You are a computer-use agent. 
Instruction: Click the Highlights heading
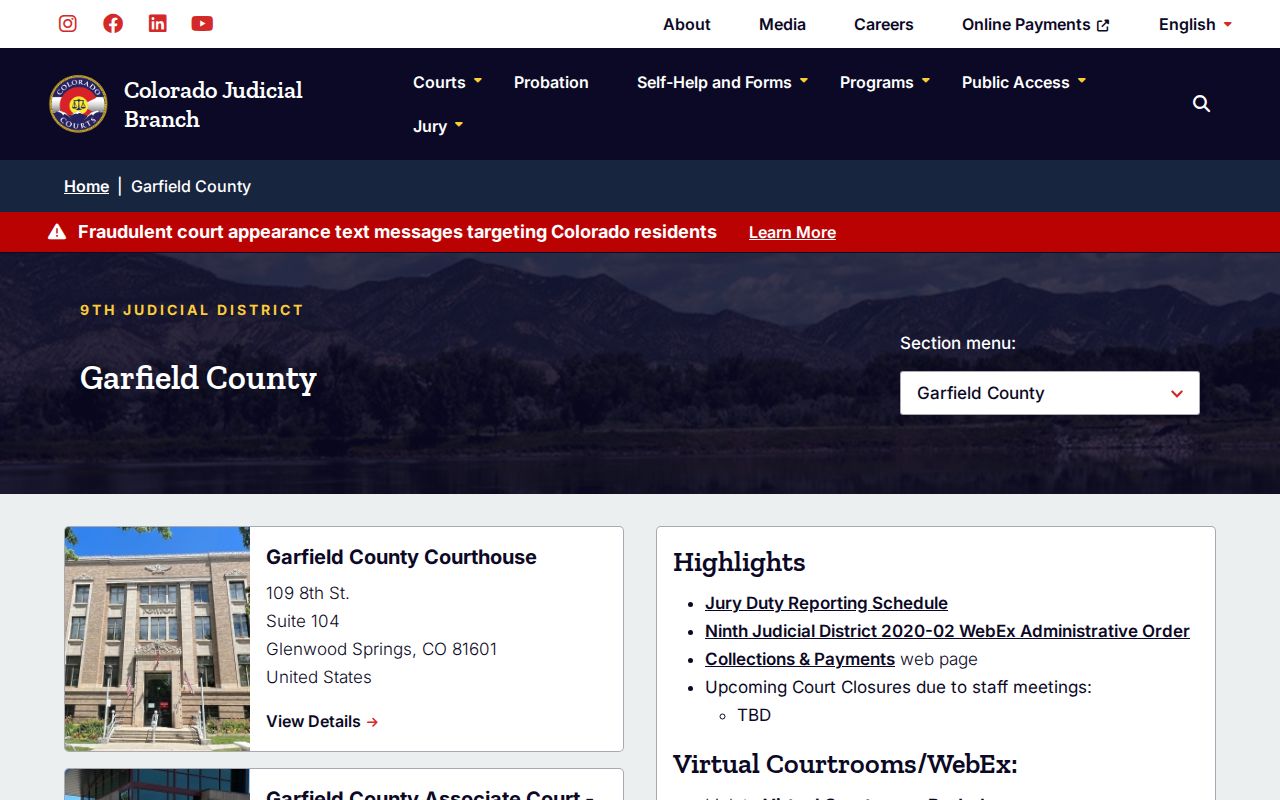(739, 562)
